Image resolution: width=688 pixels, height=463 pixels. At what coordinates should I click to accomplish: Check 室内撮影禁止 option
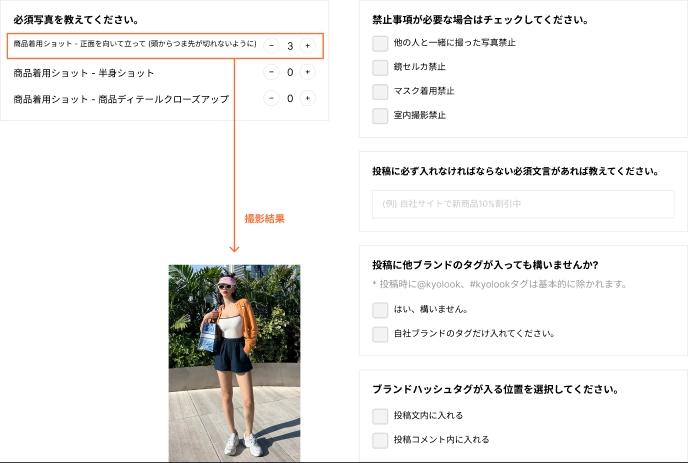[380, 116]
